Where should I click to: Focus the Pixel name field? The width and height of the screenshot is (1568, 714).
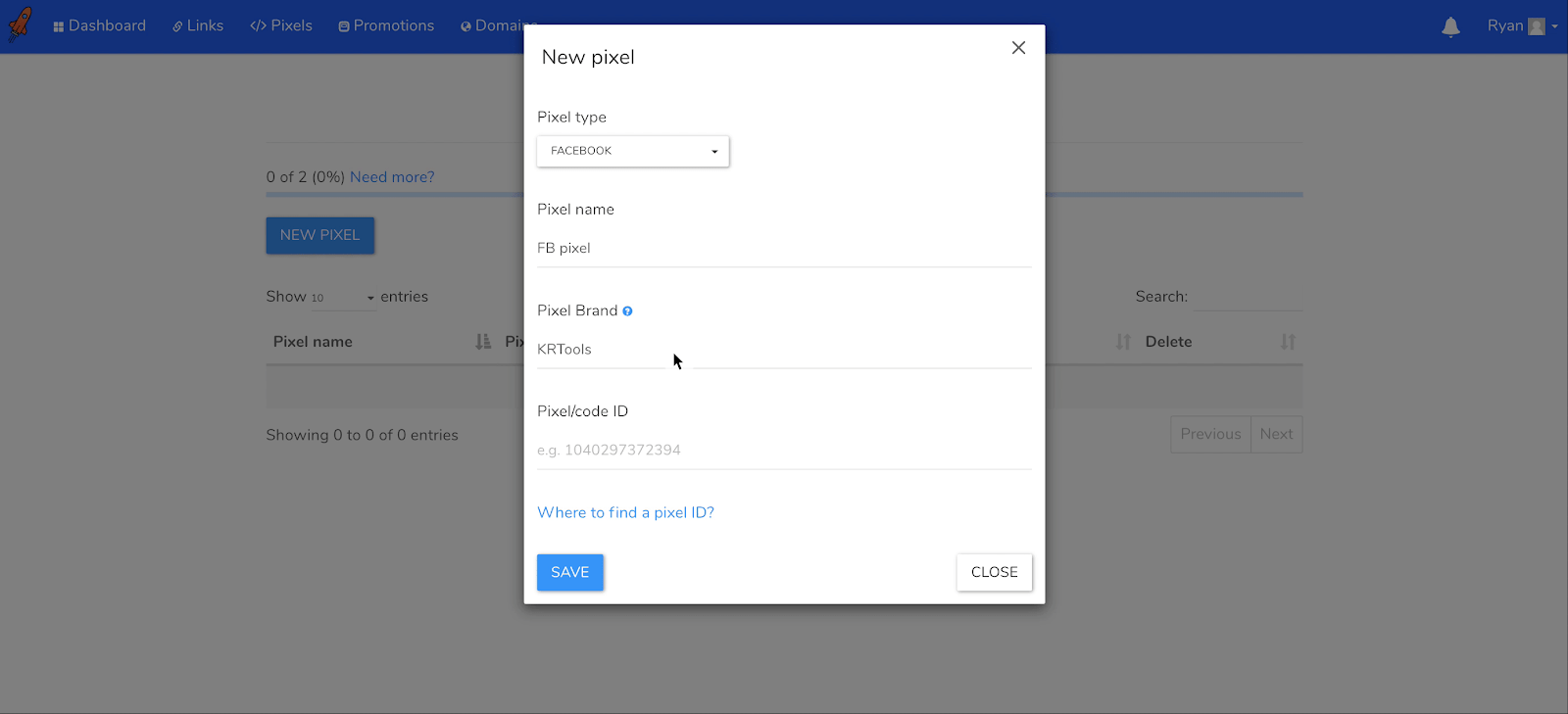784,248
